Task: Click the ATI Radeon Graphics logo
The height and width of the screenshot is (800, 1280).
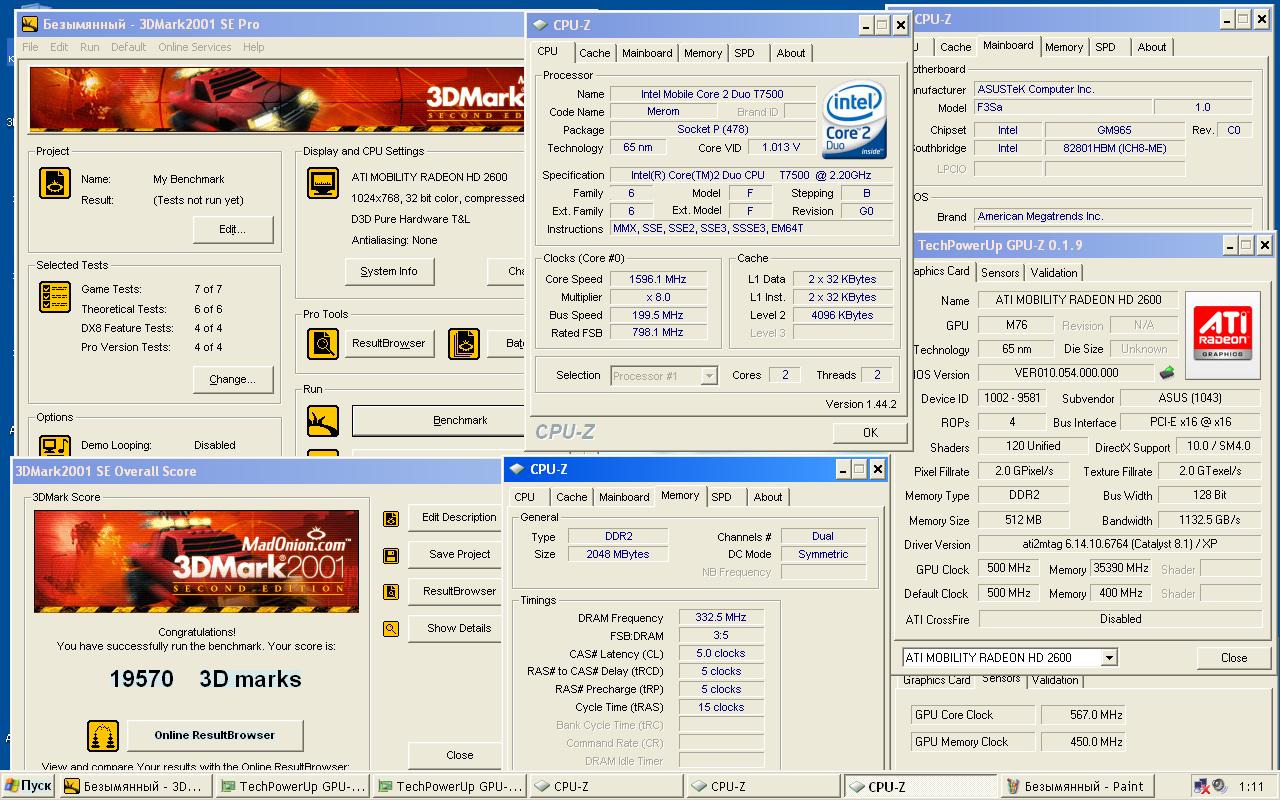Action: click(1222, 335)
